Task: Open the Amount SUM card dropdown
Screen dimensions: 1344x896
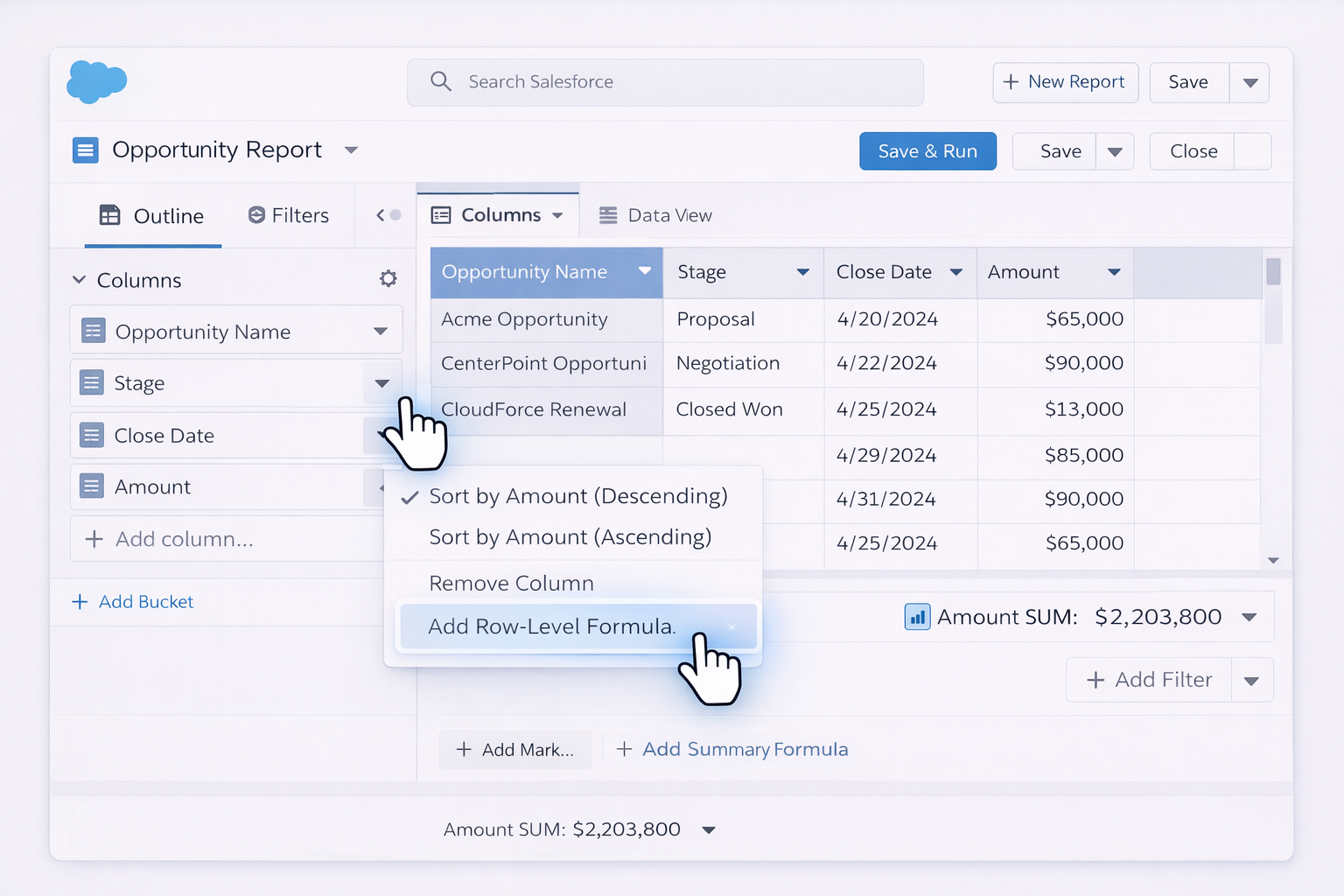Action: [1249, 618]
